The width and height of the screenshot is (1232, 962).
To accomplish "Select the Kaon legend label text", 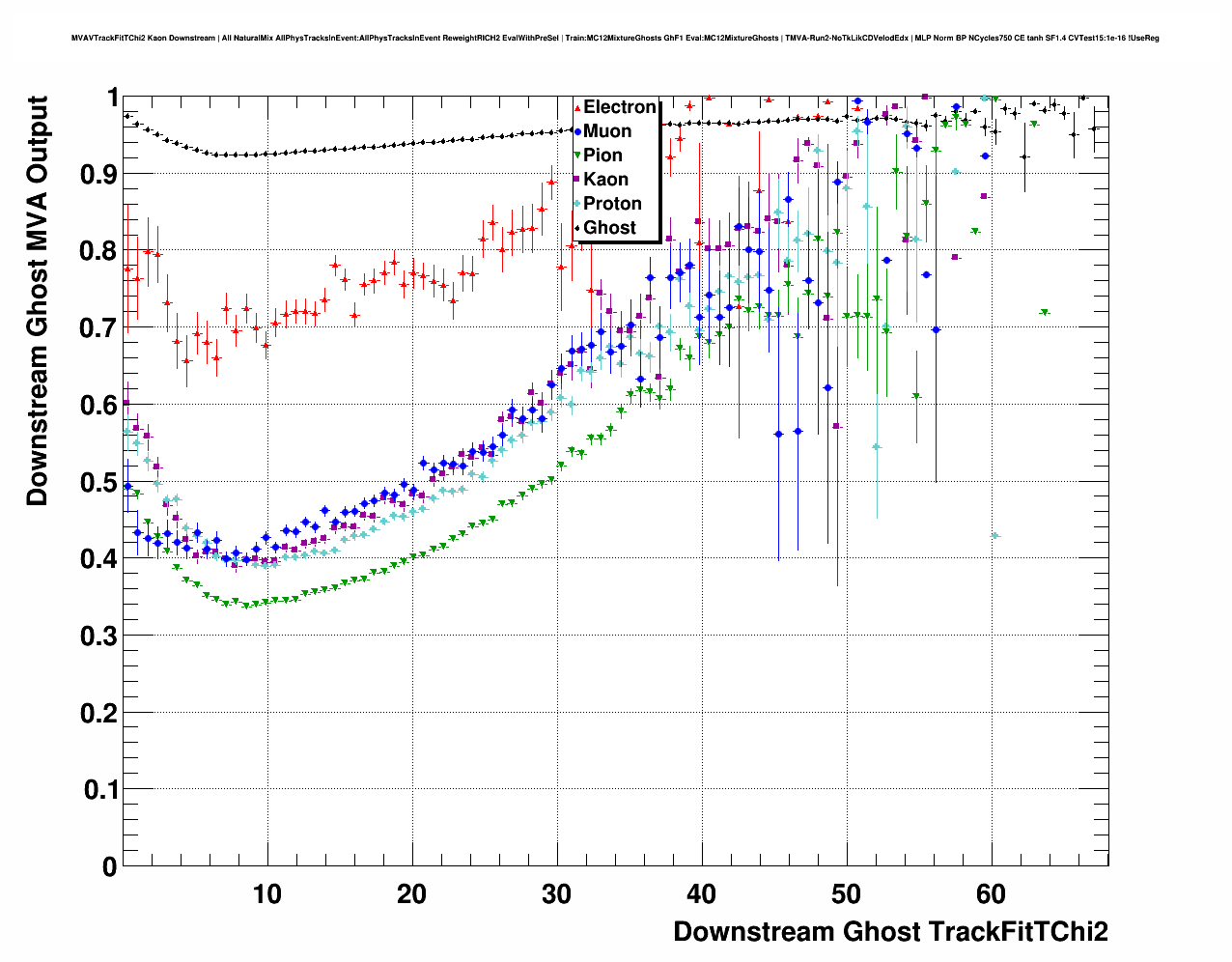I will [605, 180].
